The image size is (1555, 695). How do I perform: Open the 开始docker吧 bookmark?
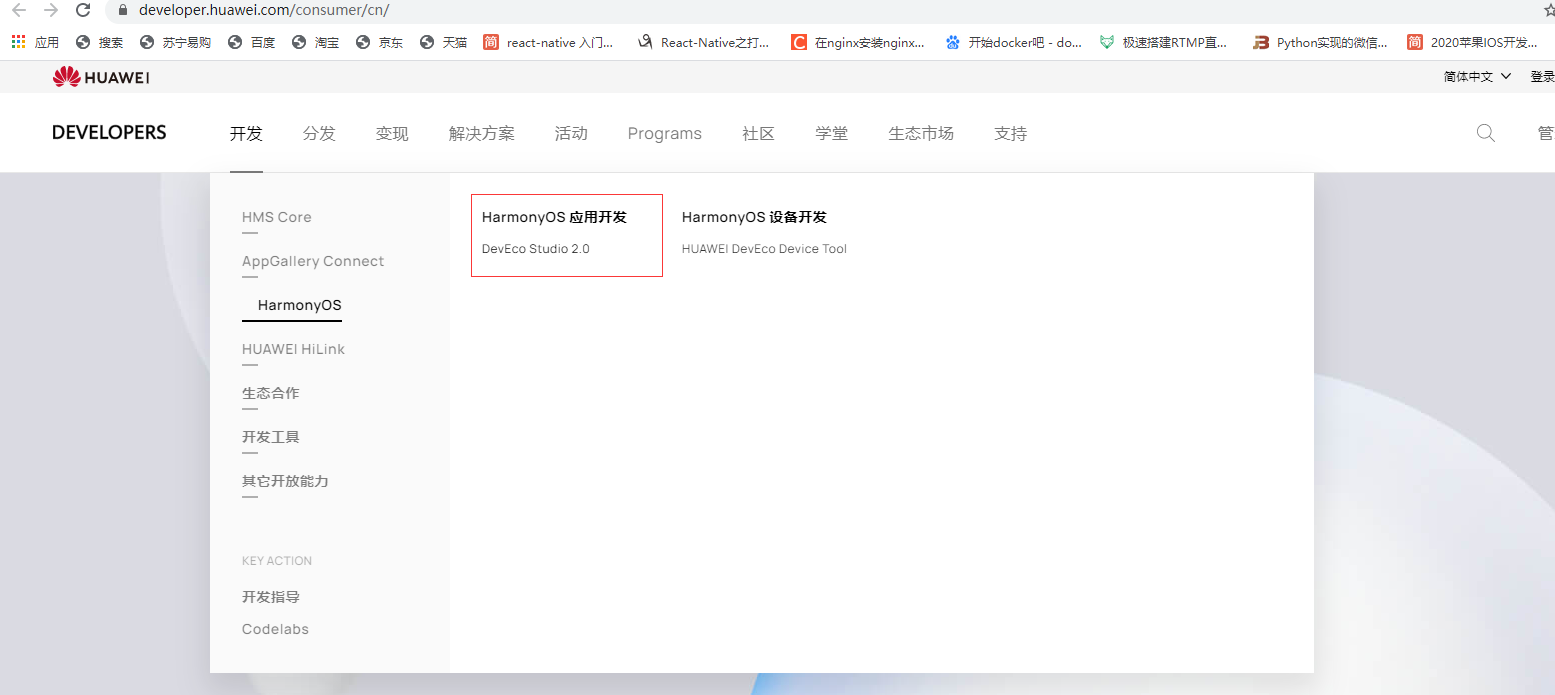tap(1014, 42)
